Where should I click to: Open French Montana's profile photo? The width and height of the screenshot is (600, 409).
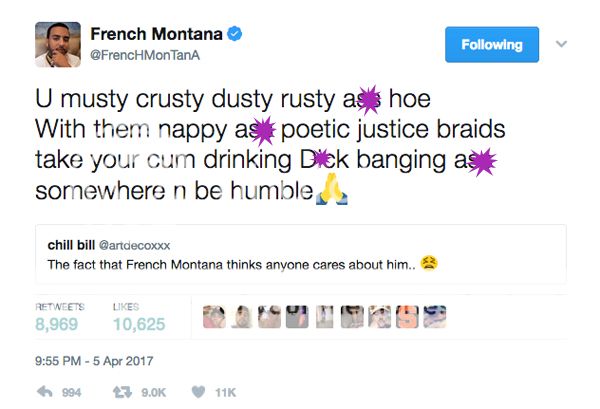click(x=58, y=44)
